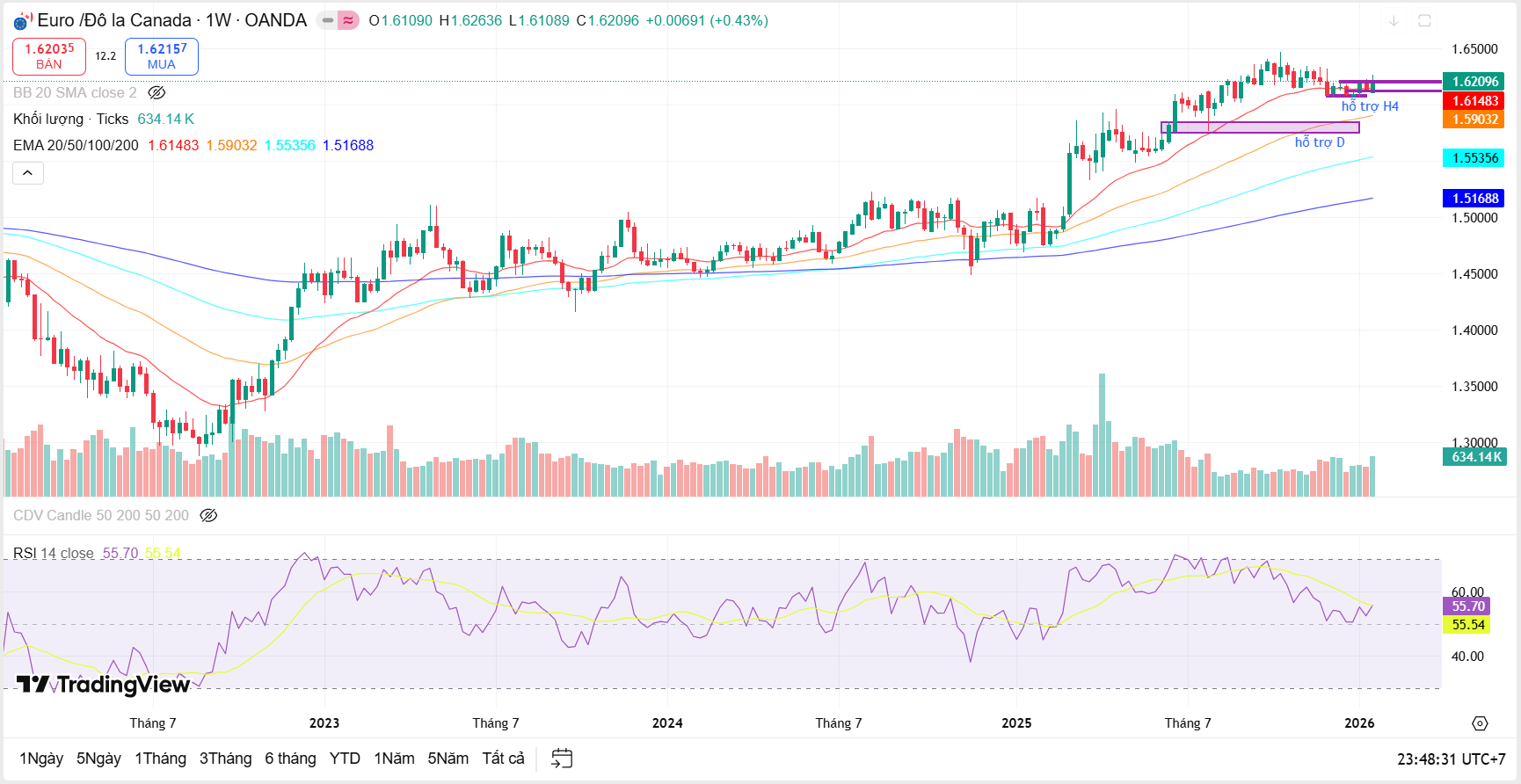Click the down-arrow icon at the chart's top right
1521x784 pixels.
(x=1394, y=21)
